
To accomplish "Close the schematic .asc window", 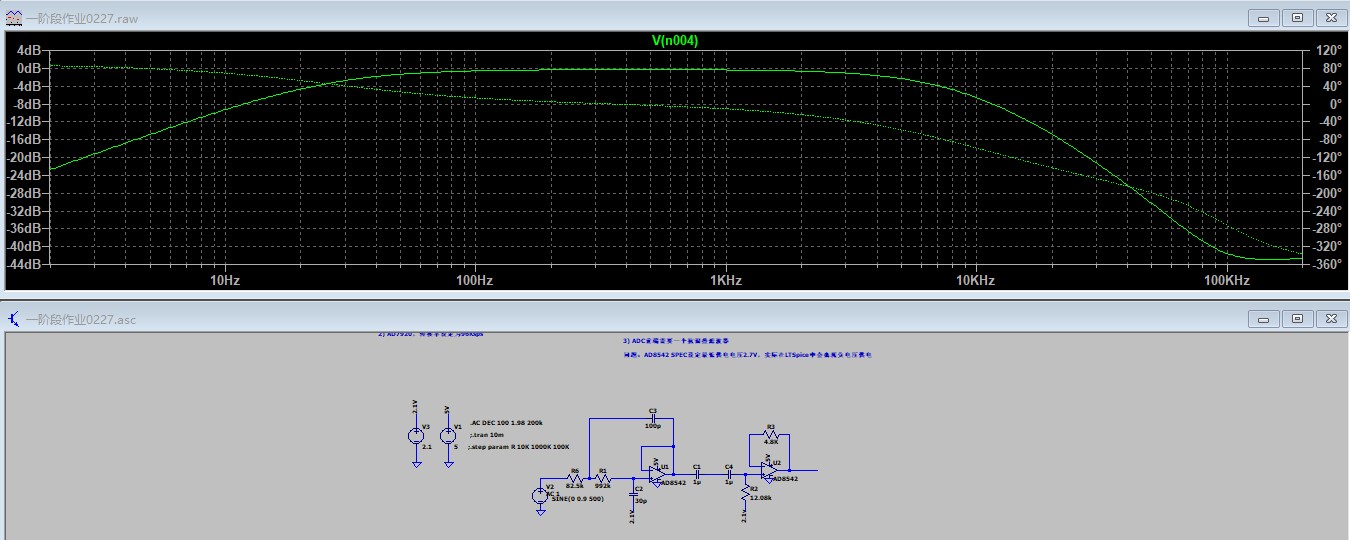I will coord(1330,319).
